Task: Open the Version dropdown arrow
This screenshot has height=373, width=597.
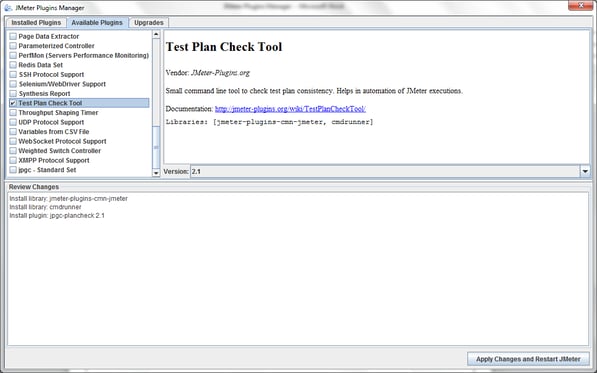Action: [x=585, y=171]
